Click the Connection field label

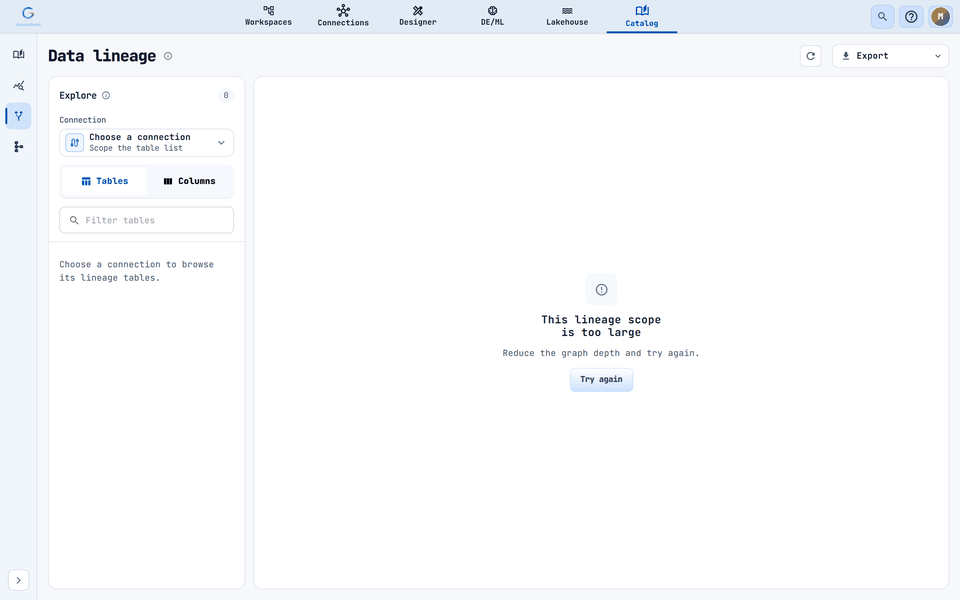83,120
